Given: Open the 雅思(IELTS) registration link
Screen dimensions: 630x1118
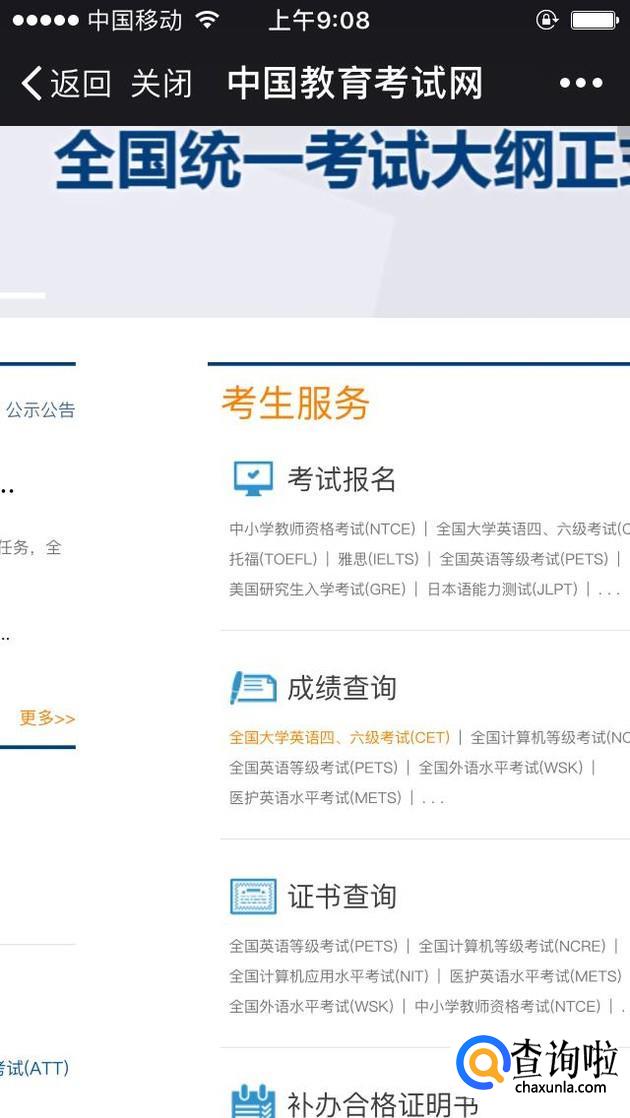Looking at the screenshot, I should 378,559.
